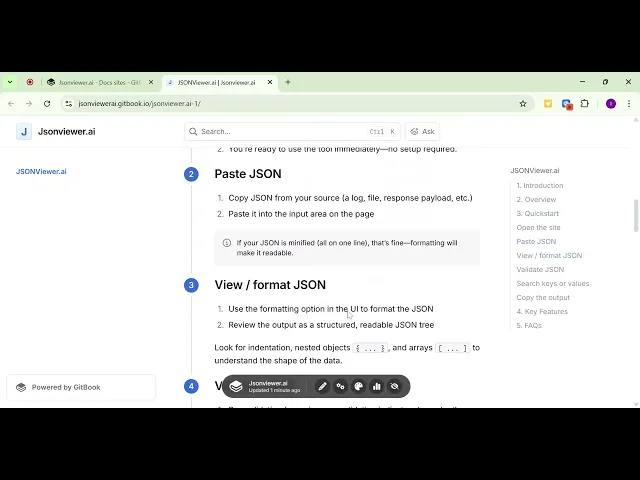640x480 pixels.
Task: Open the Chrome extensions puzzle icon
Action: coord(584,104)
